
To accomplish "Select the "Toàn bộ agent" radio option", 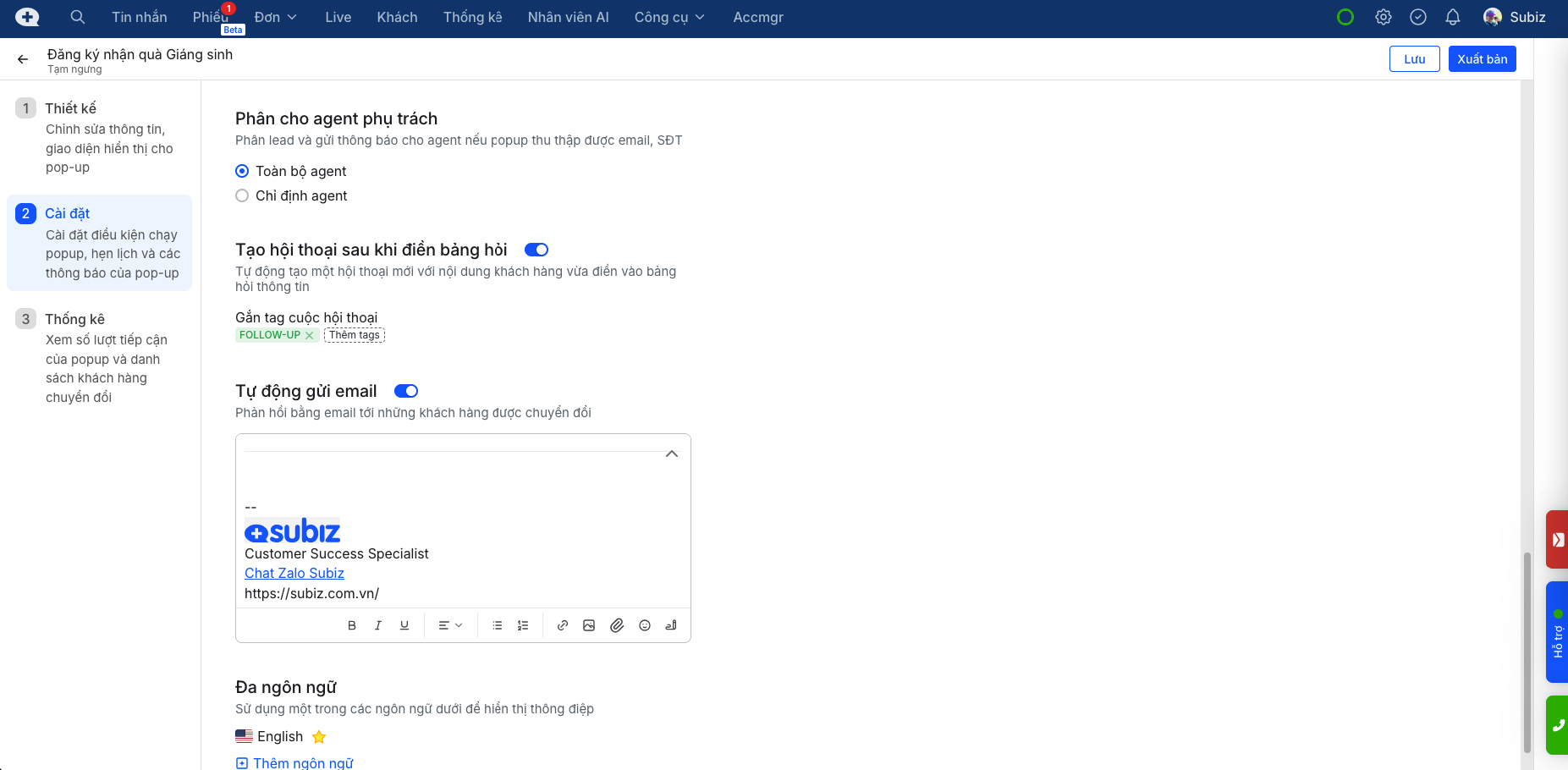I will (x=242, y=171).
